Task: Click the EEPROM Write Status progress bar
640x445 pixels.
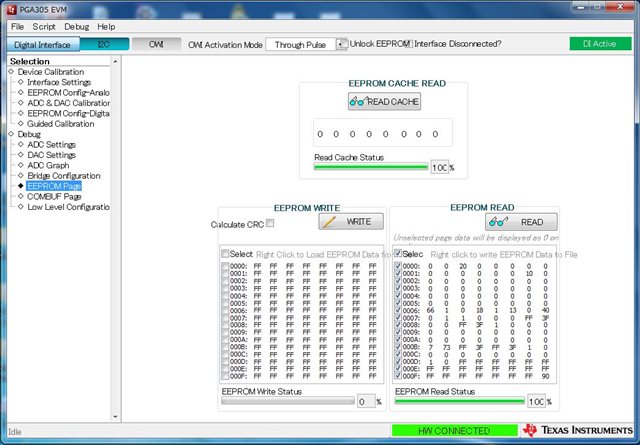Action: [x=288, y=401]
